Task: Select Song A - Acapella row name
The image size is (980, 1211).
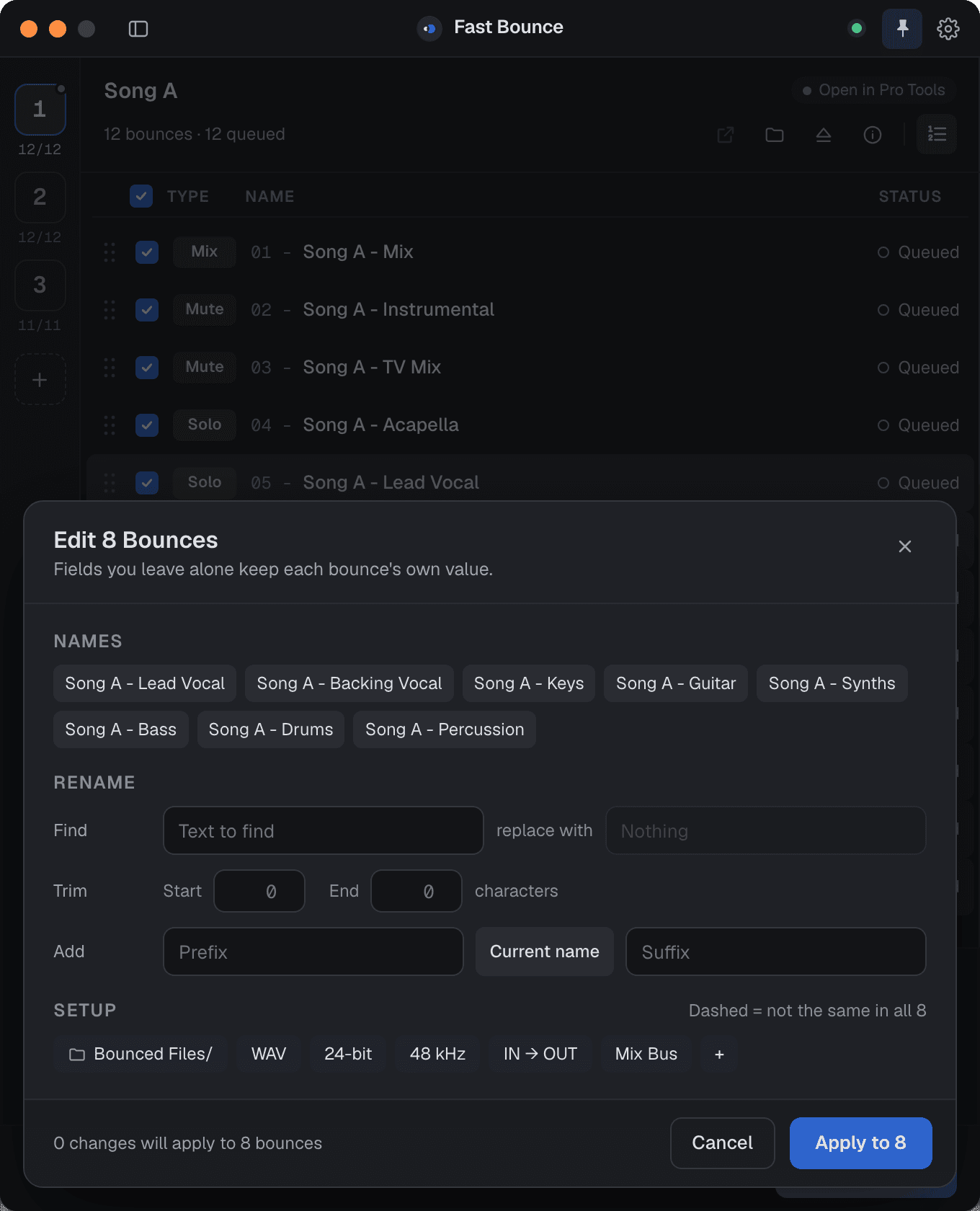Action: click(380, 425)
